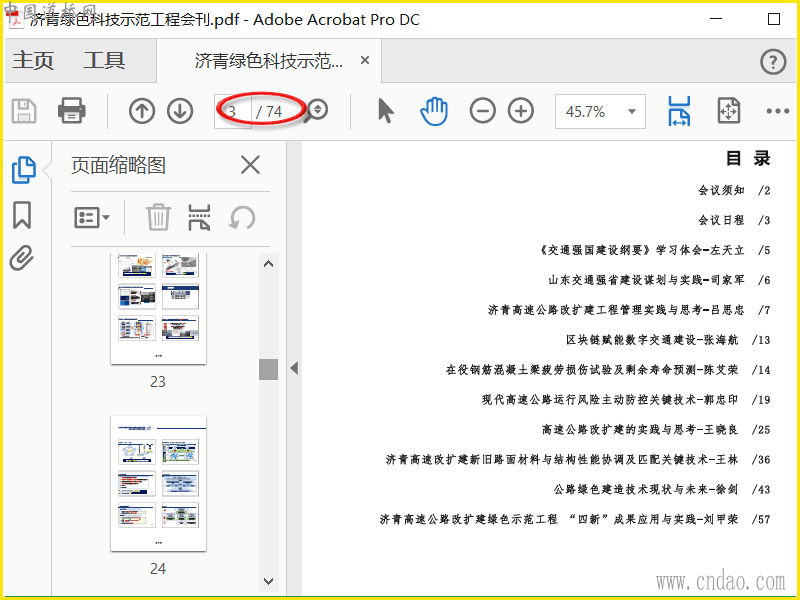Choose the Selection arrow tool

[386, 111]
